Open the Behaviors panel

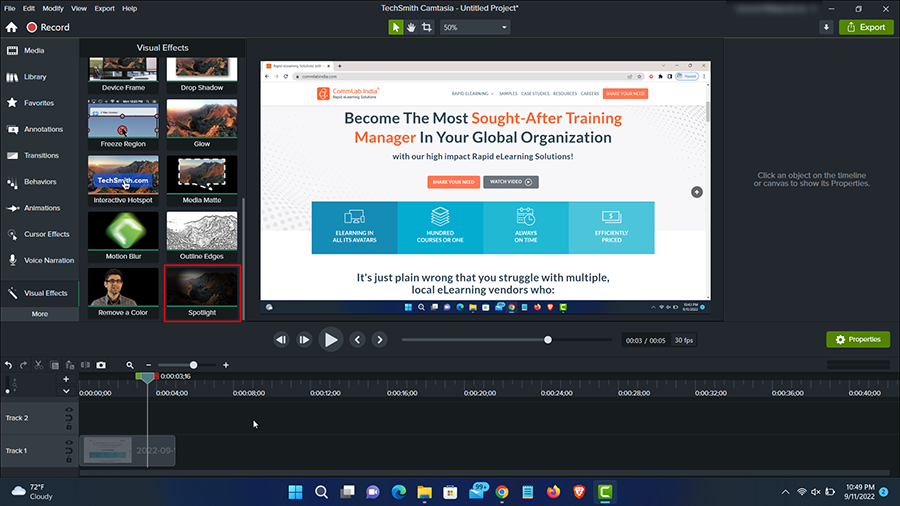coord(40,182)
